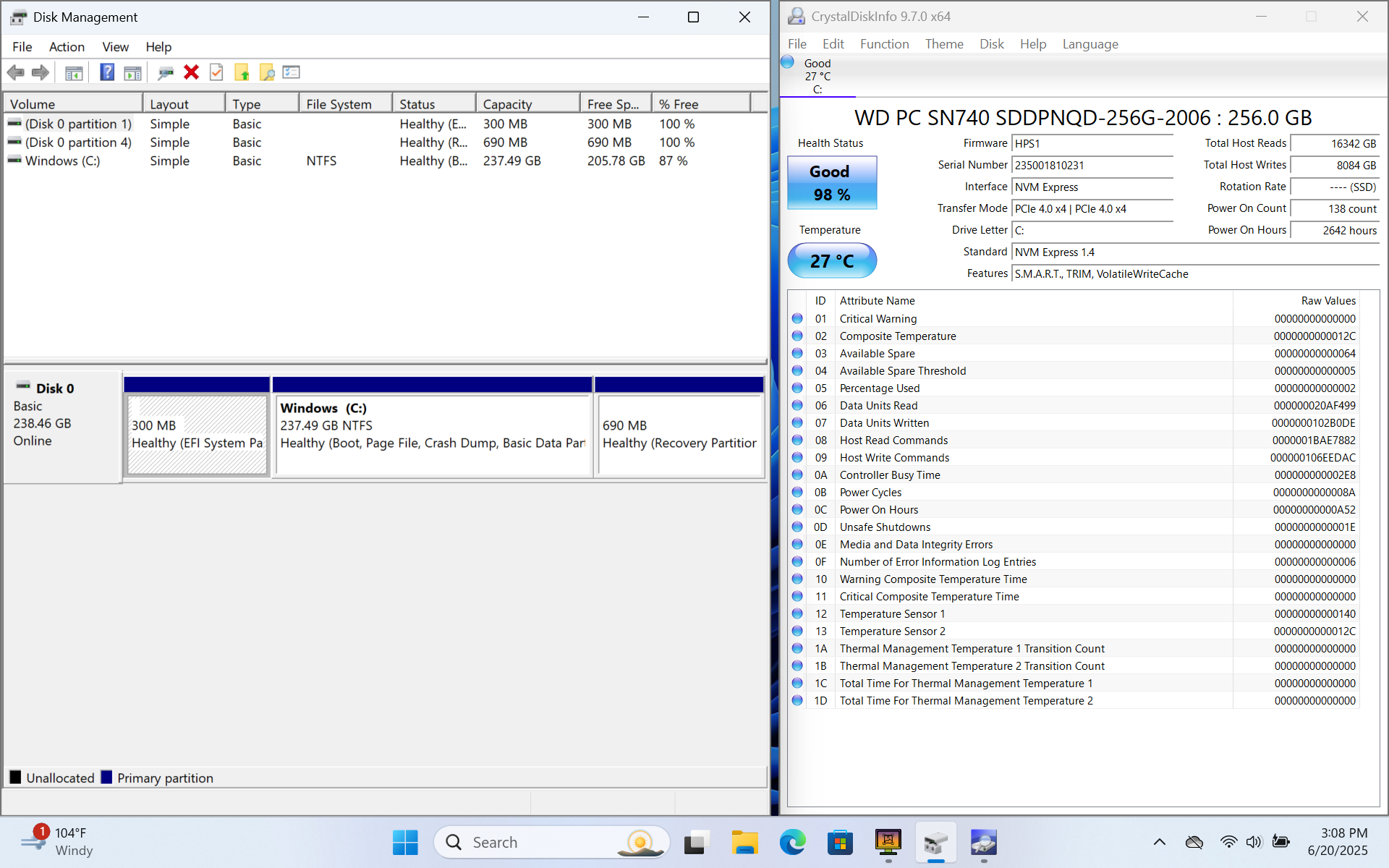Sort by the Volume column header
This screenshot has height=868, width=1389.
(72, 104)
